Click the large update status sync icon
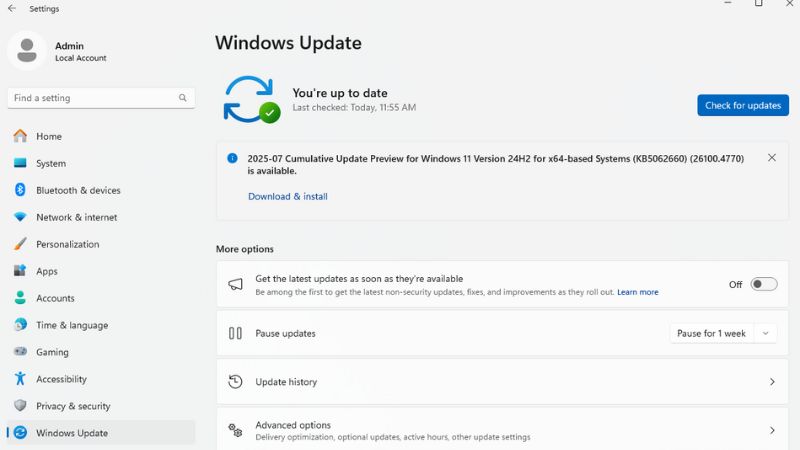The image size is (800, 450). tap(252, 99)
